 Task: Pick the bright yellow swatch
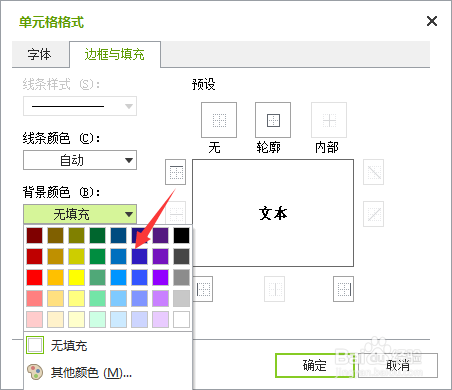pyautogui.click(x=77, y=277)
